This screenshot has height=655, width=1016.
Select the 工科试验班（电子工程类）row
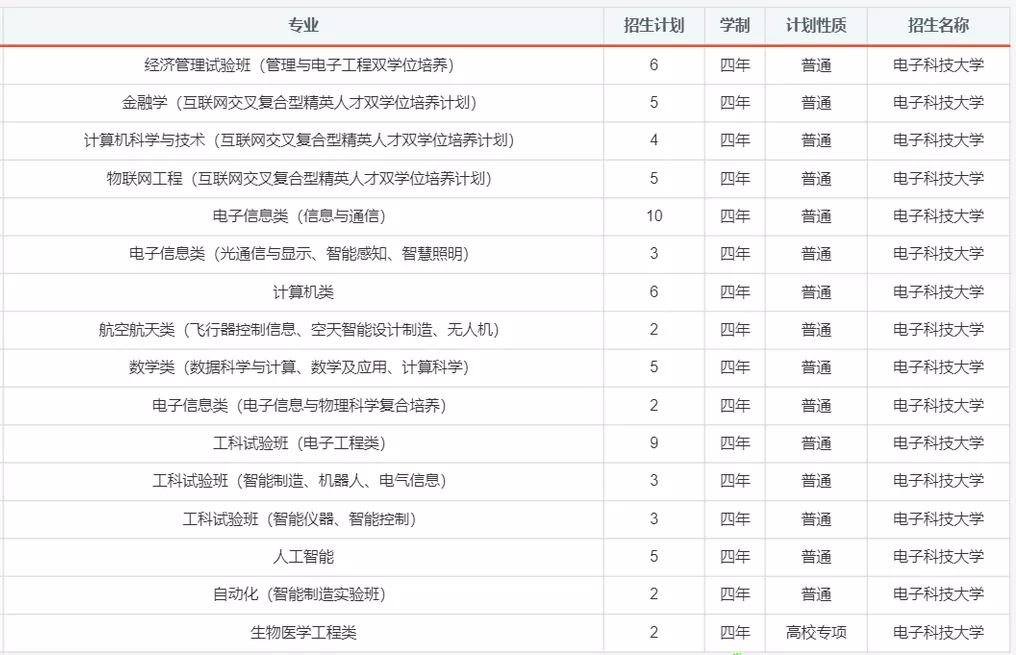point(304,443)
